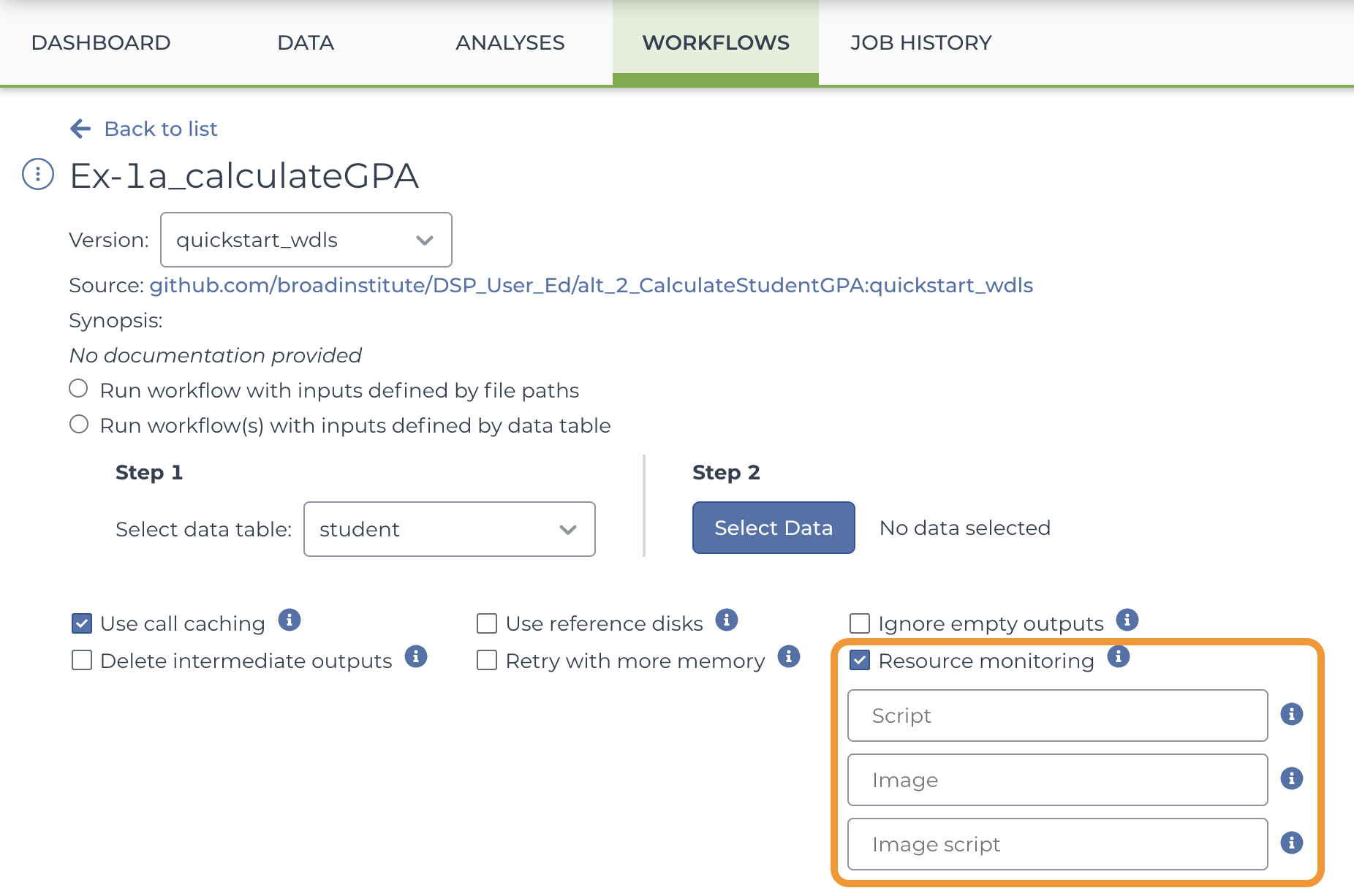Click the Step 1 heading
Viewport: 1354px width, 896px height.
(149, 472)
